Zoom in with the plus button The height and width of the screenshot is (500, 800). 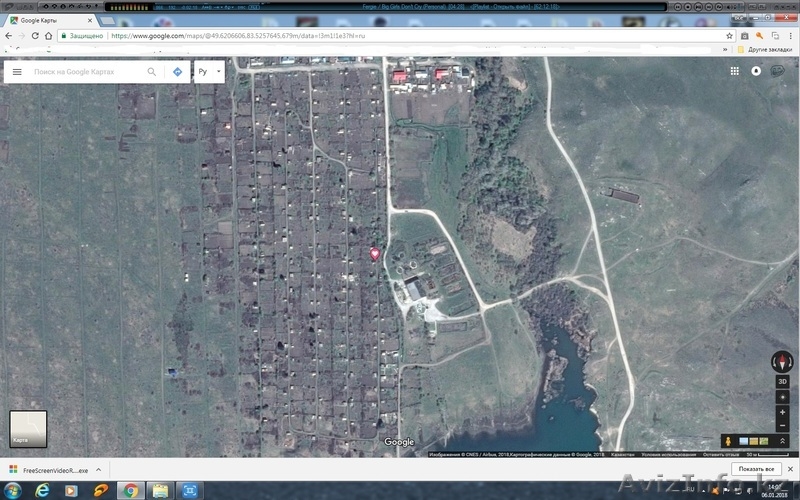pyautogui.click(x=781, y=412)
